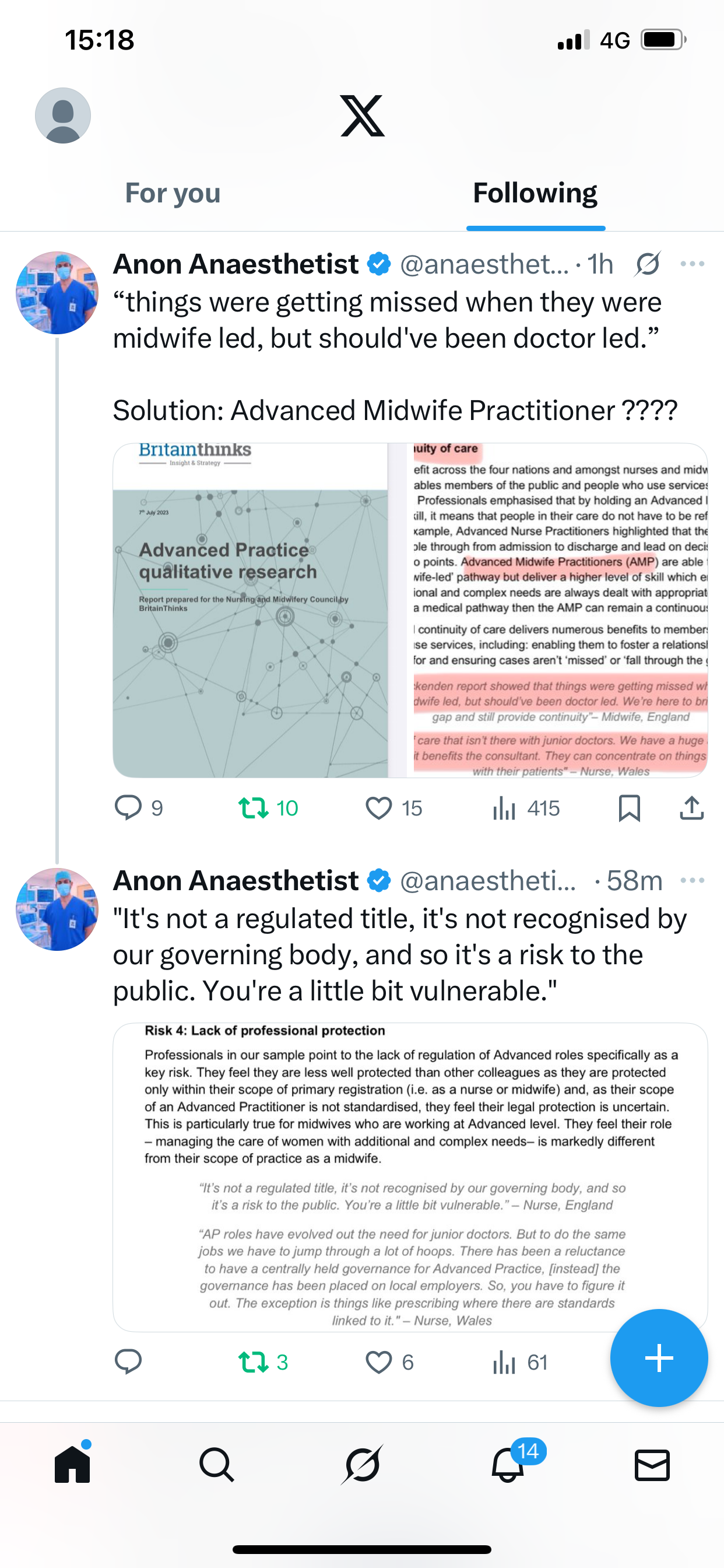724x1568 pixels.
Task: Compose a new post
Action: point(659,1358)
